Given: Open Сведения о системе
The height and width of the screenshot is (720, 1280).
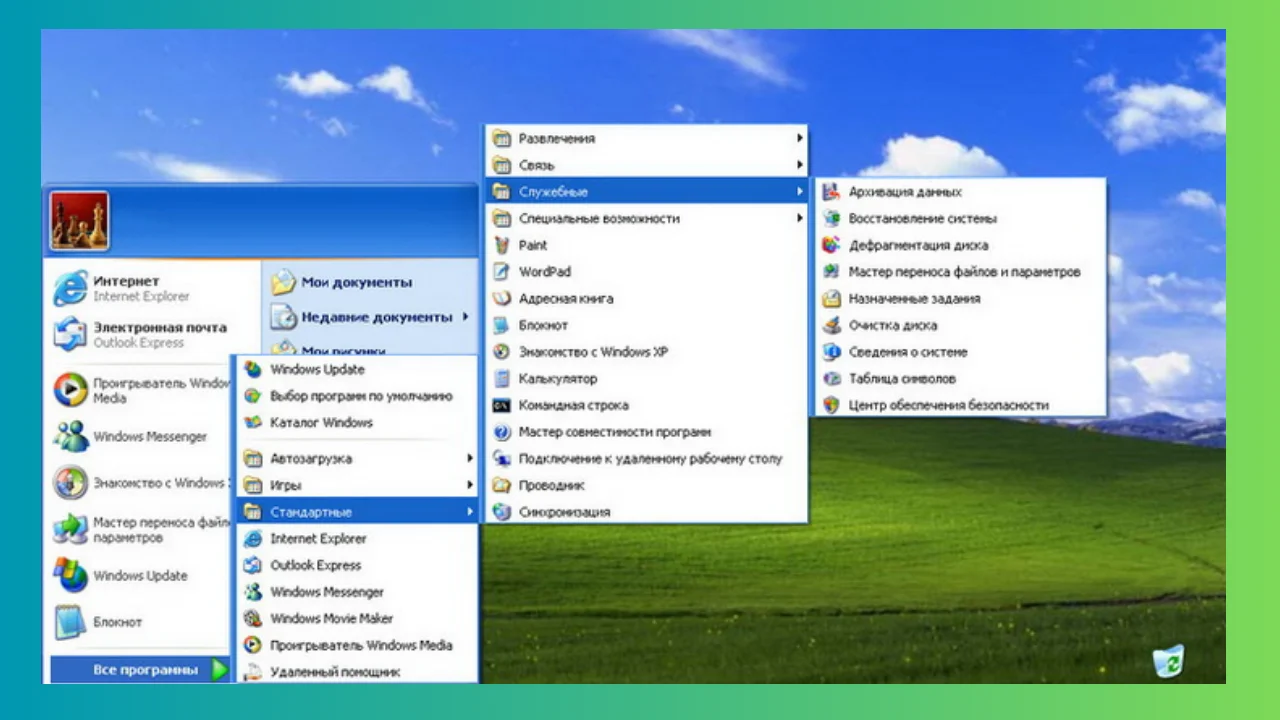Looking at the screenshot, I should (x=961, y=352).
